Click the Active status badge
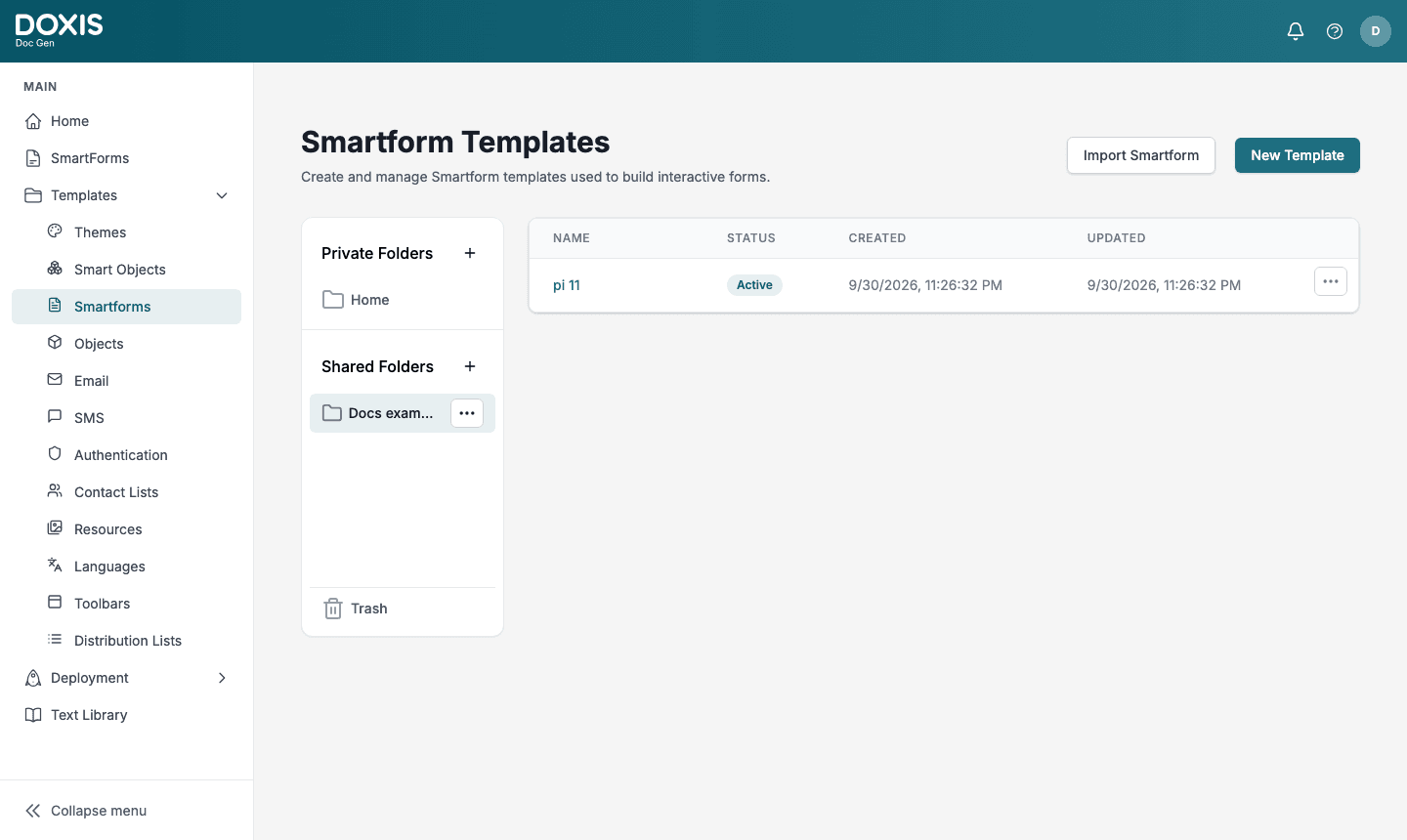 (754, 285)
